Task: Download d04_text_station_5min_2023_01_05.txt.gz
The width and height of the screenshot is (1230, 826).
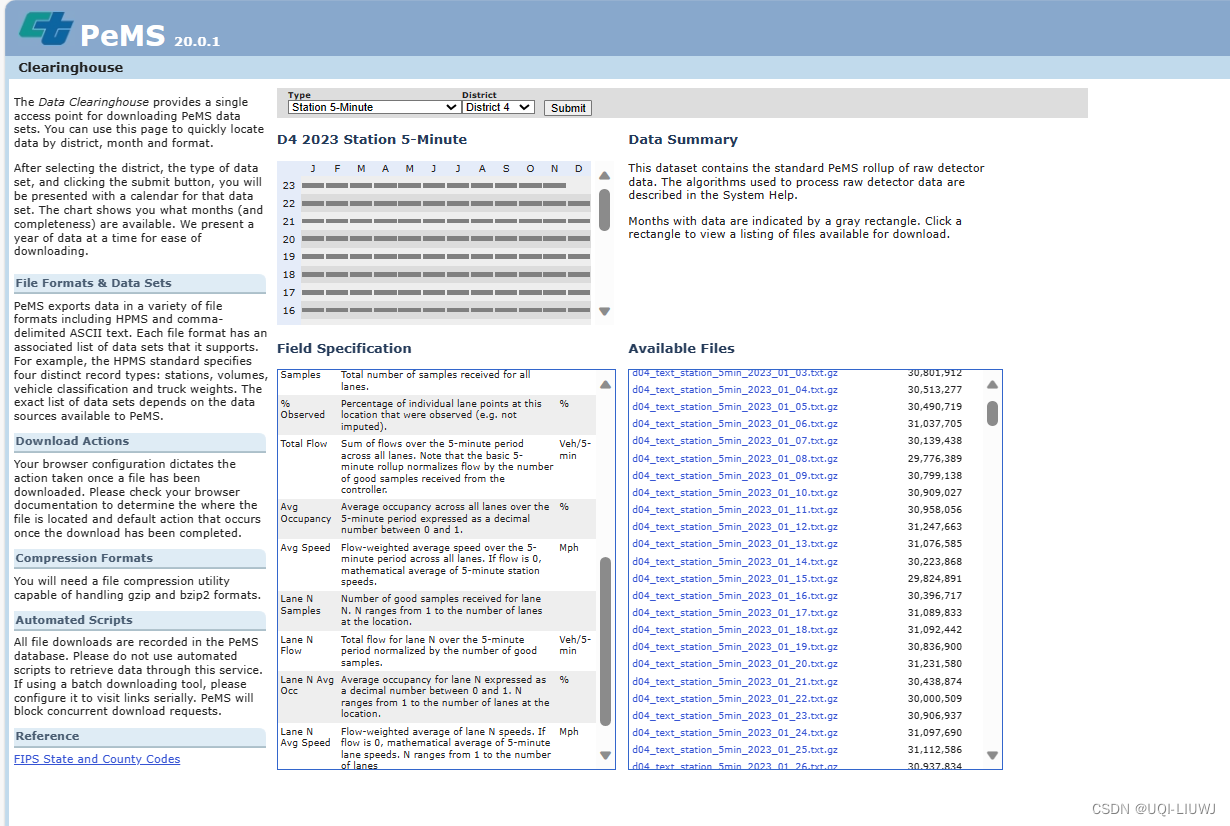Action: [x=735, y=407]
